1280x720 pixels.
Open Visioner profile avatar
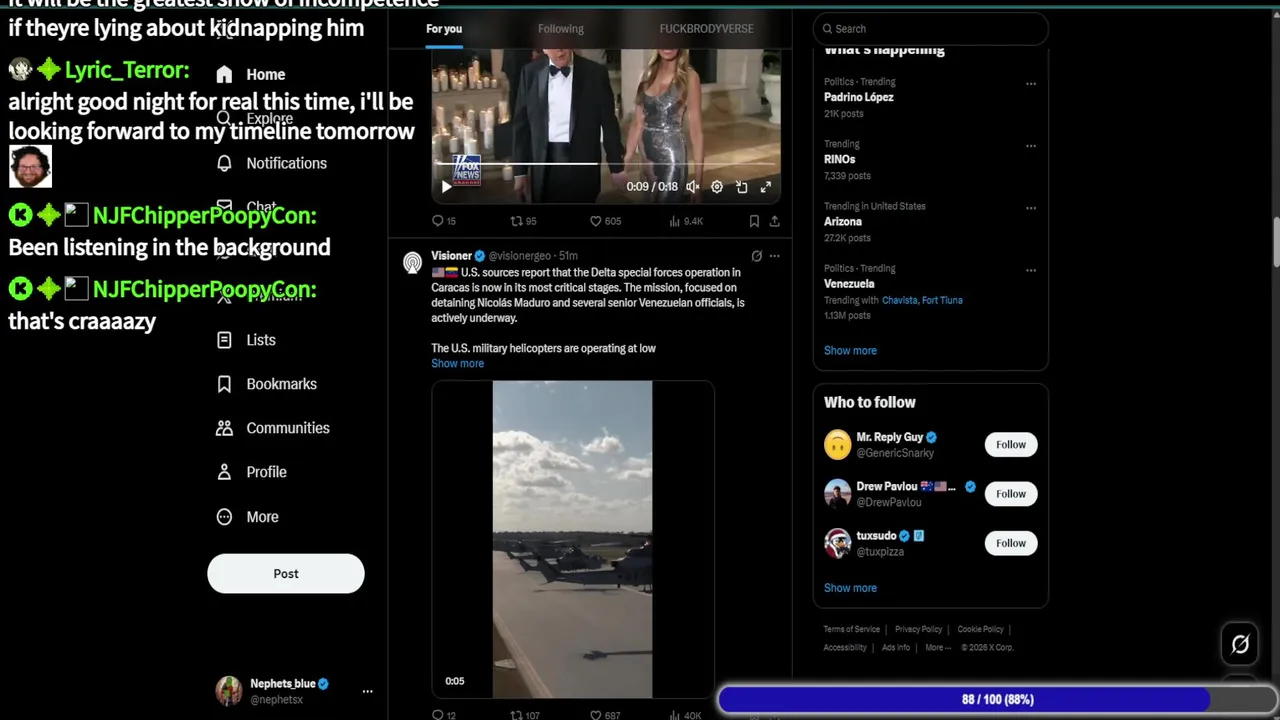point(412,263)
